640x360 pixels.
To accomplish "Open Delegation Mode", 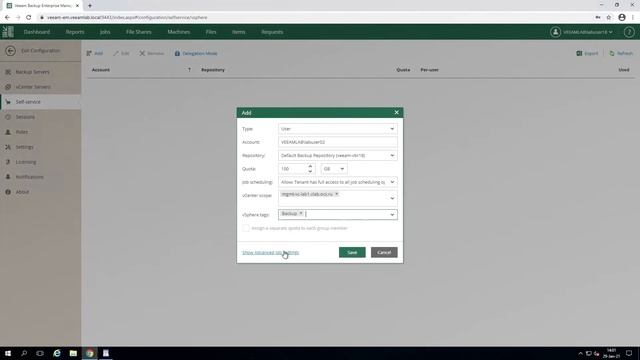I will (x=196, y=53).
